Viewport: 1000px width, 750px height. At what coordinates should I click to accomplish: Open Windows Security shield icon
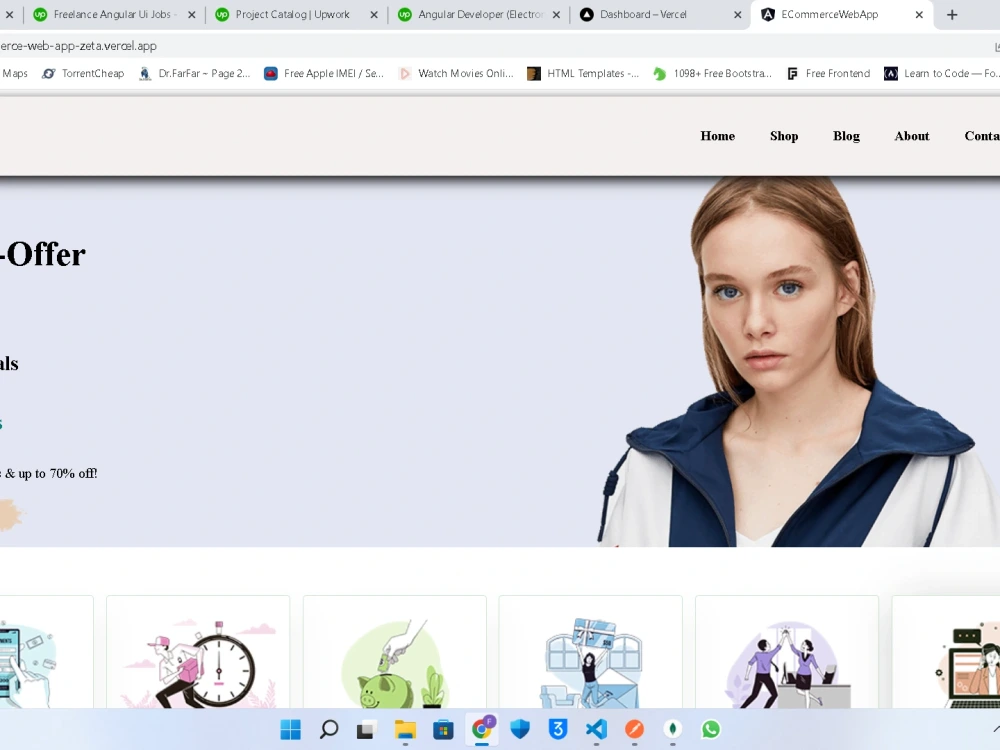(520, 729)
